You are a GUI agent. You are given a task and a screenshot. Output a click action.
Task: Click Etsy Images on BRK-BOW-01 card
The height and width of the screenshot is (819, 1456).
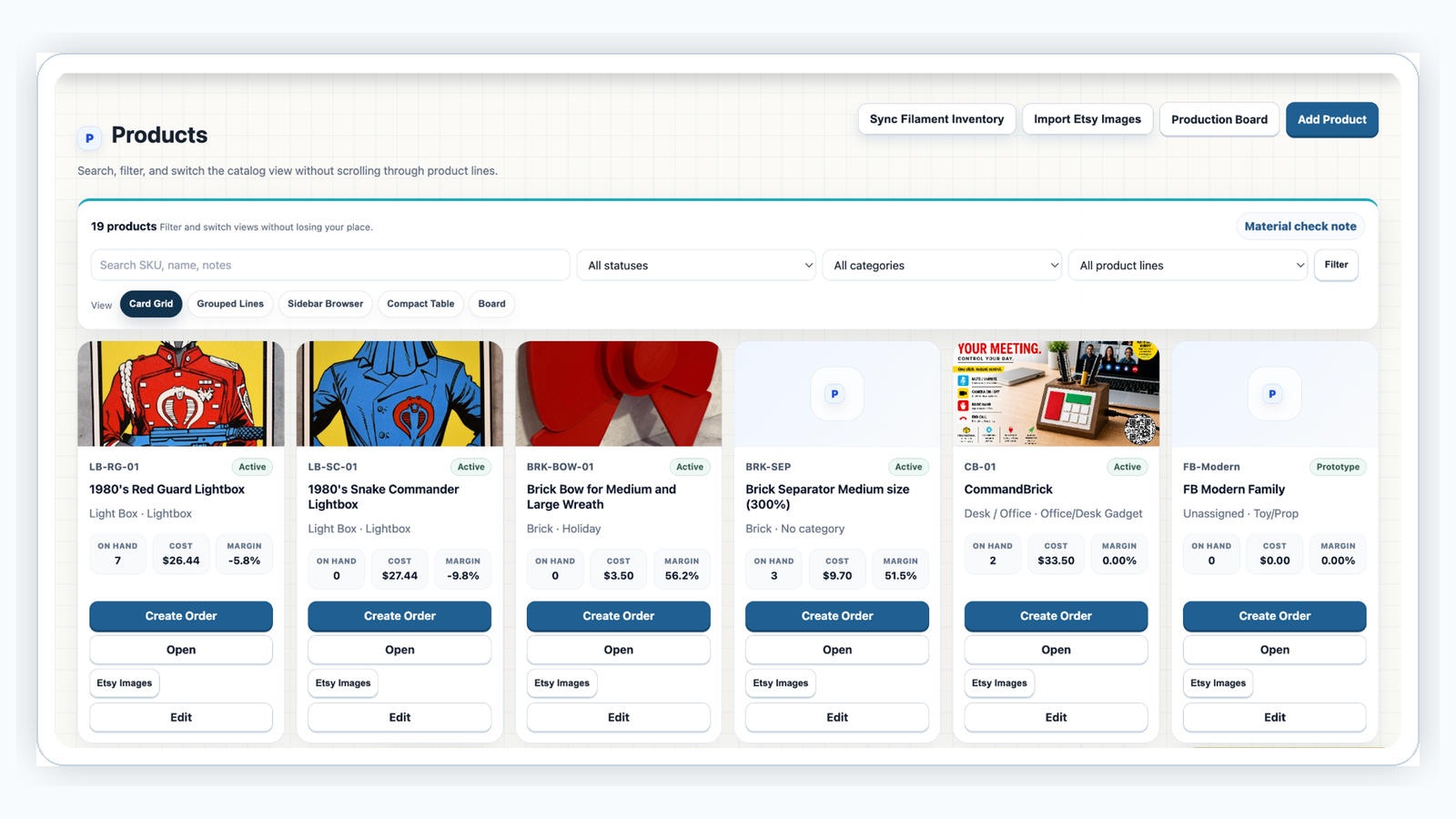tap(561, 683)
